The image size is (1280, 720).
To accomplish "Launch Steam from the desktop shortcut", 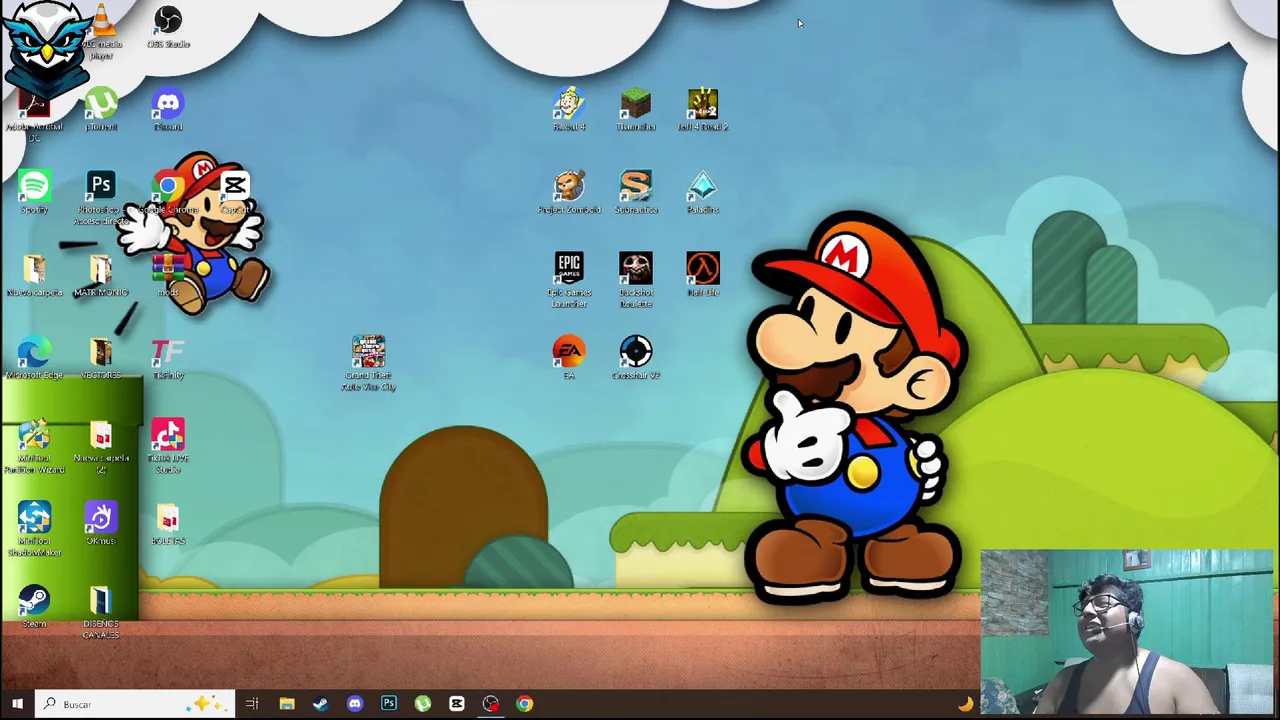I will [x=34, y=602].
